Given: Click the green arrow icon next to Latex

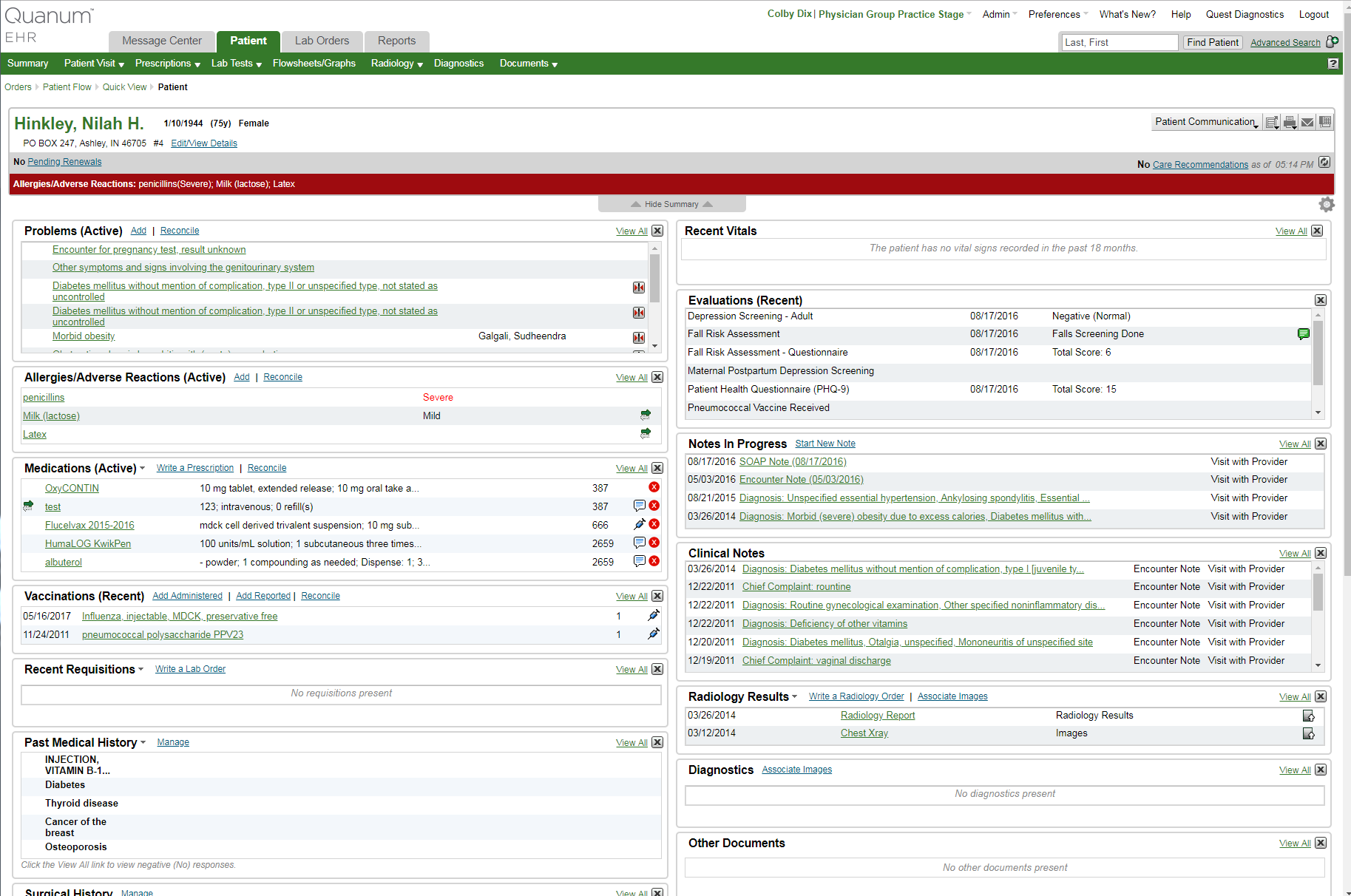Looking at the screenshot, I should 644,434.
